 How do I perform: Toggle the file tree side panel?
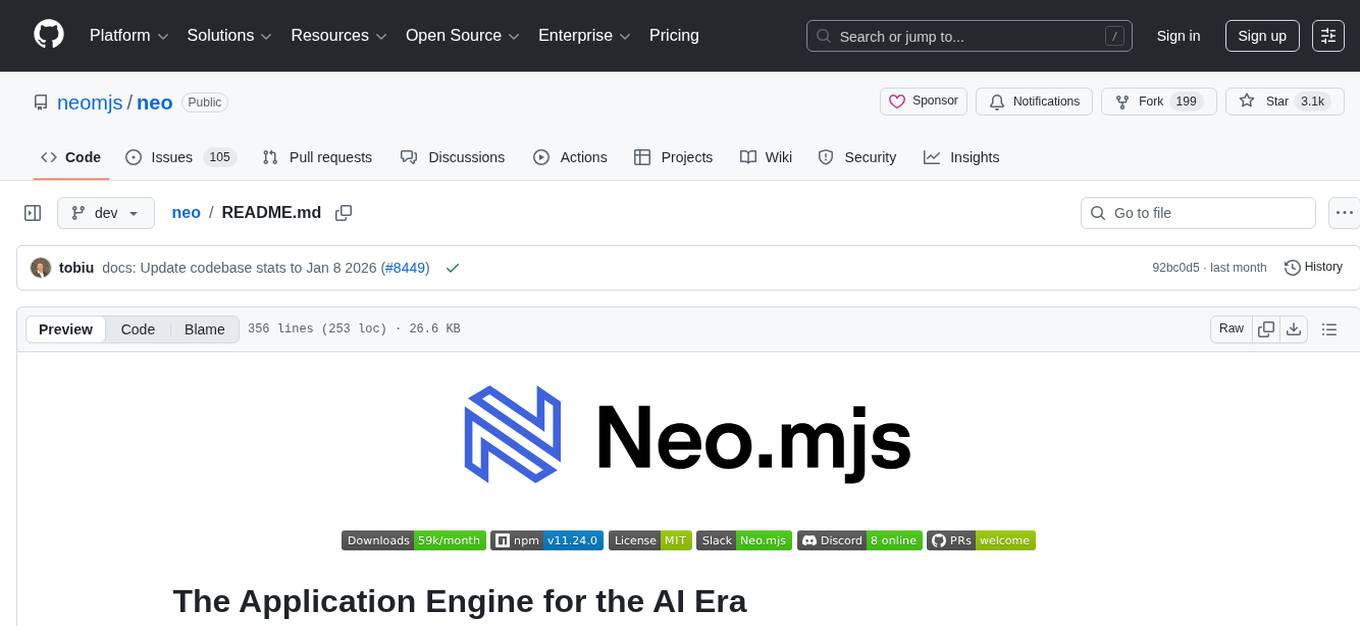click(32, 212)
